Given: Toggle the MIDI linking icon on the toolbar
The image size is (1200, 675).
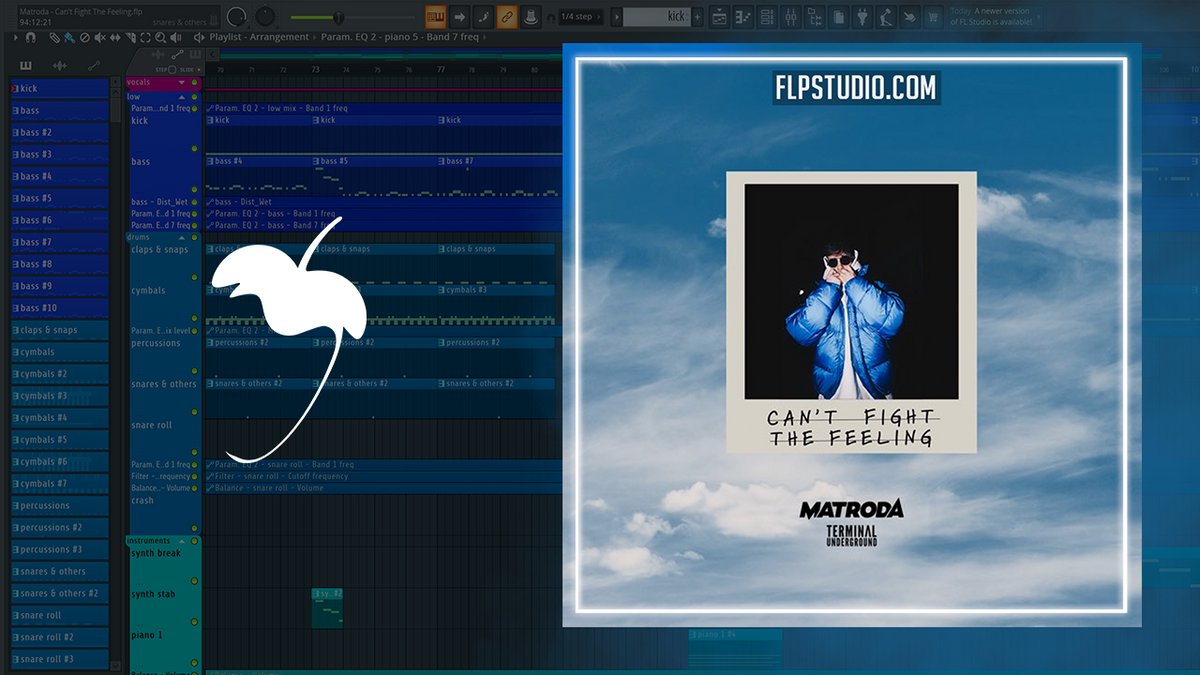Looking at the screenshot, I should tap(507, 17).
